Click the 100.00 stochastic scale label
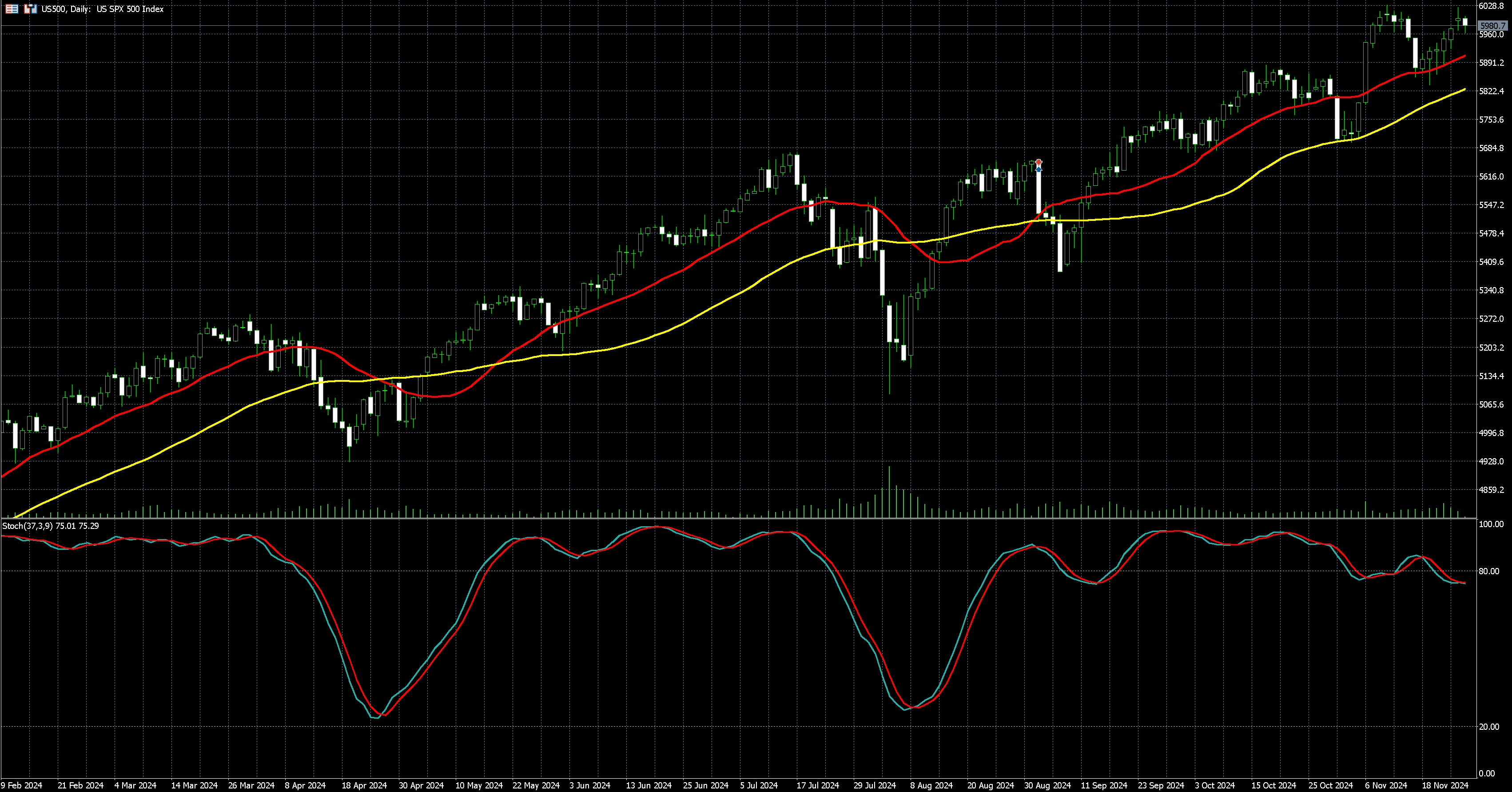The width and height of the screenshot is (1512, 792). [x=1491, y=524]
